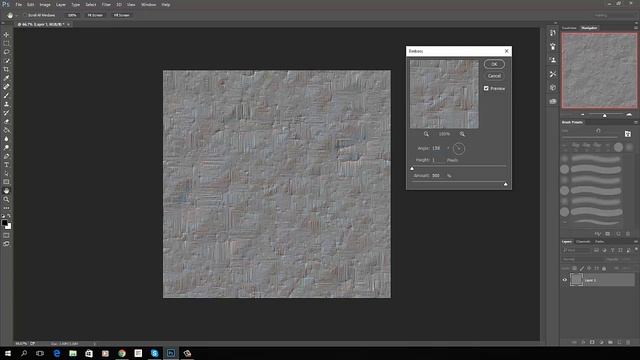This screenshot has height=360, width=640.
Task: Click OK in Emboss dialog
Action: 494,64
